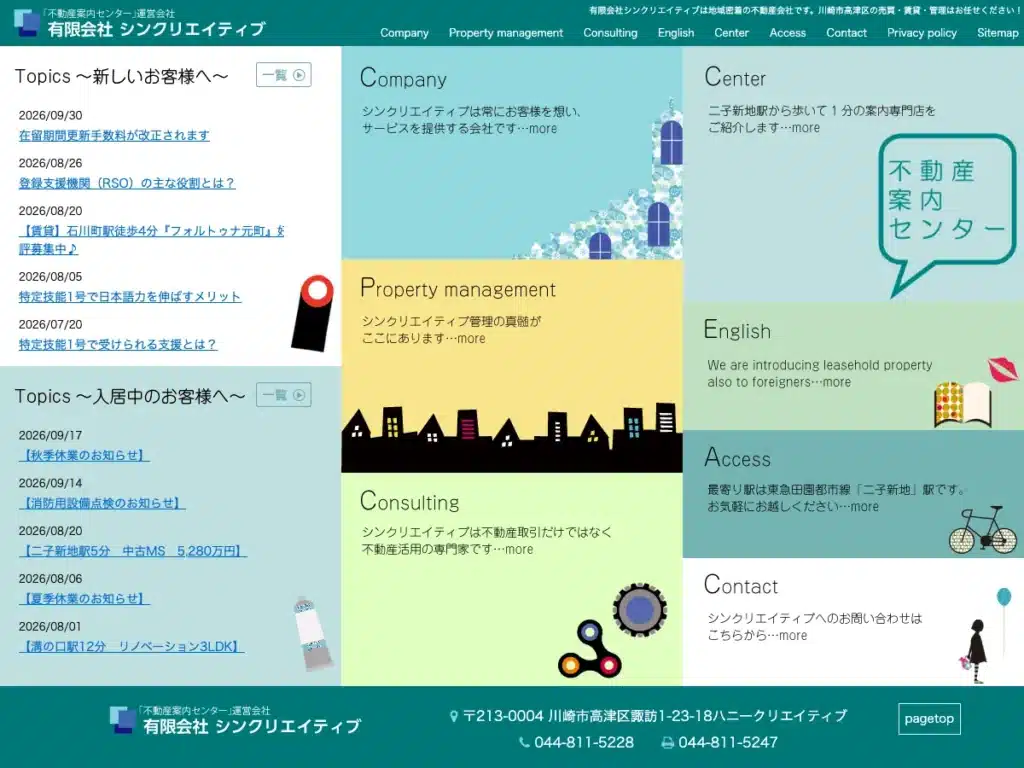Select Consulting in the top navigation
1024x768 pixels.
click(610, 33)
